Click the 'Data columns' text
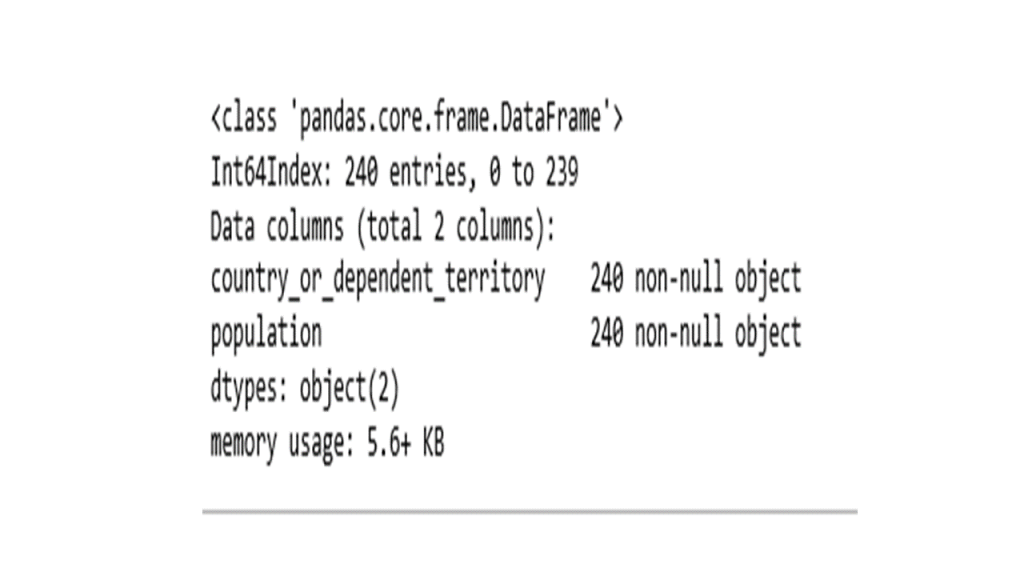The image size is (1024, 576). pos(277,227)
